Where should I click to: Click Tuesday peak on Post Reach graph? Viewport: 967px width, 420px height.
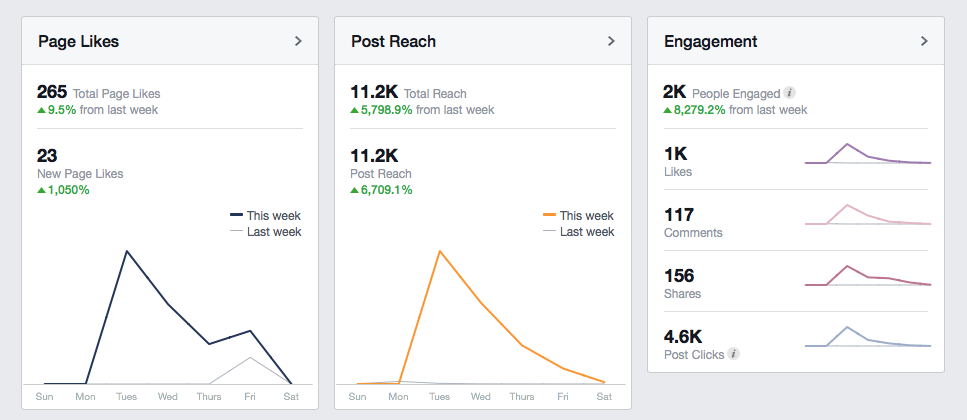(440, 251)
